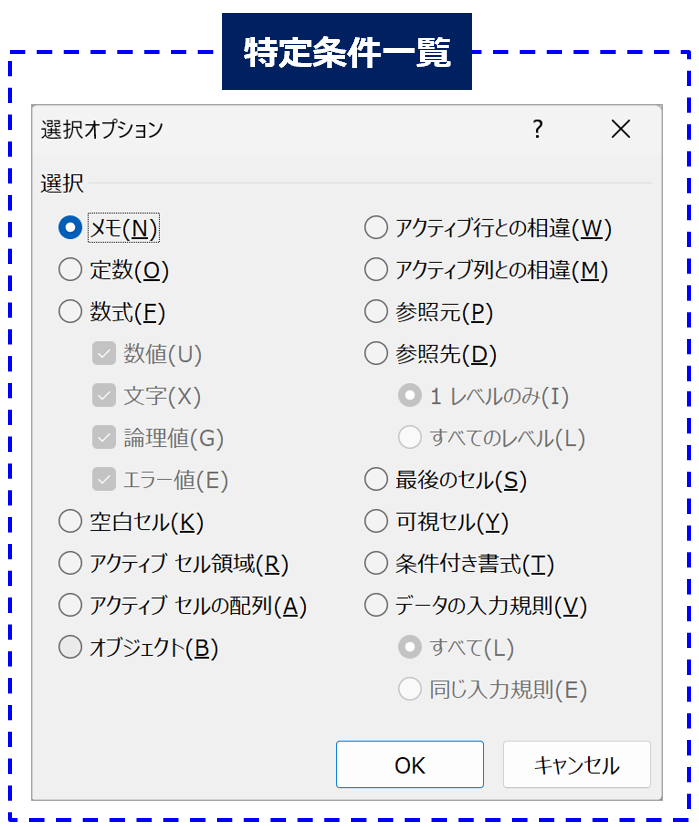The image size is (699, 827).
Task: Uncheck the 論理値(G) checkbox
Action: coord(104,438)
